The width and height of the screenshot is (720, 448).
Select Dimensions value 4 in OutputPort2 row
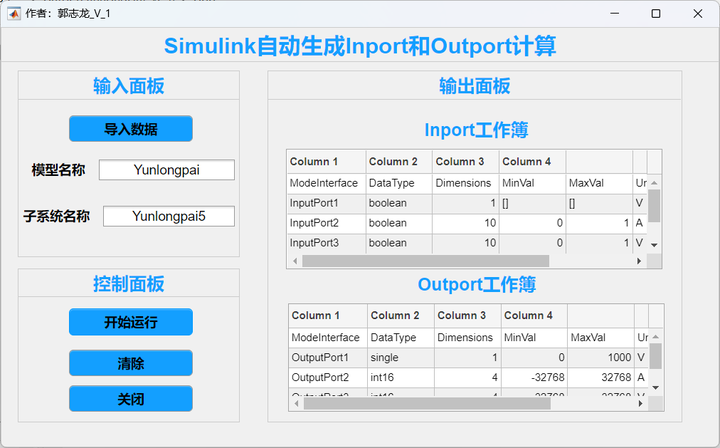(467, 377)
